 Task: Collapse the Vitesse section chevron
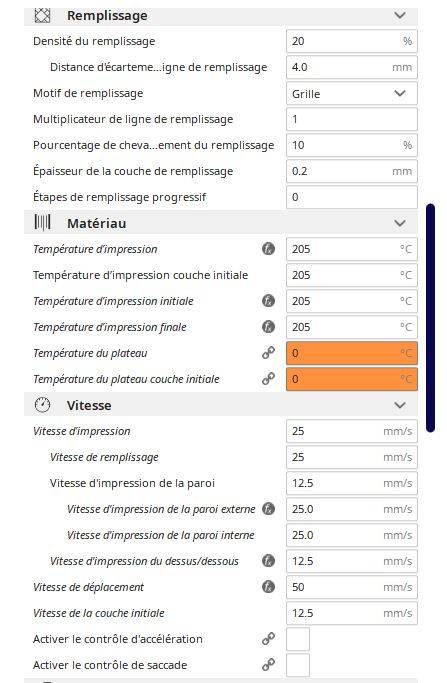pos(400,406)
